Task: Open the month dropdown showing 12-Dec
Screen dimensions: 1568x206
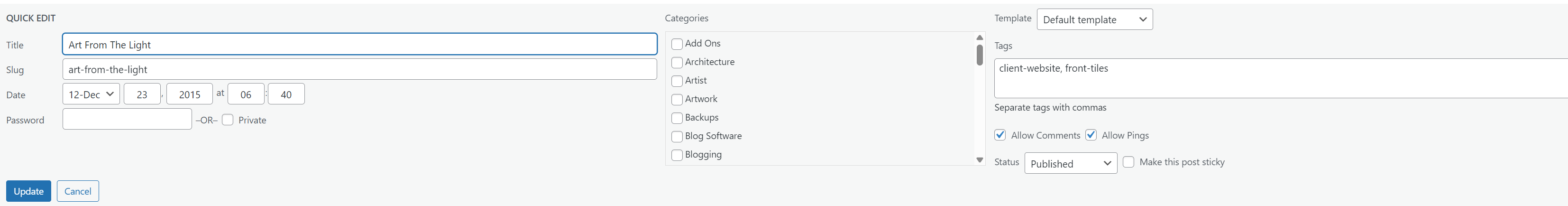Action: 92,94
